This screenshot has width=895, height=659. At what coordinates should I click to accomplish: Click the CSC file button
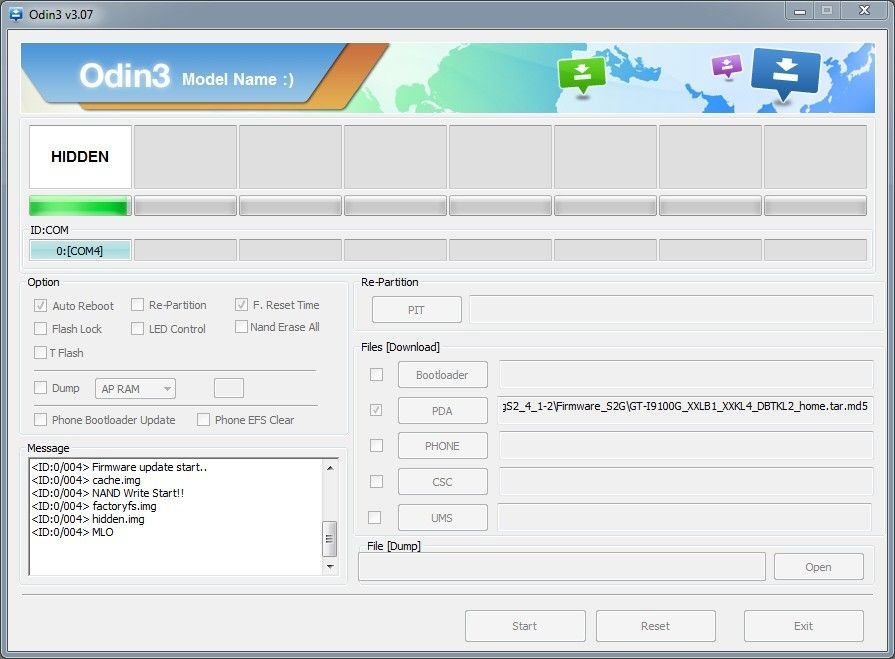pyautogui.click(x=442, y=482)
